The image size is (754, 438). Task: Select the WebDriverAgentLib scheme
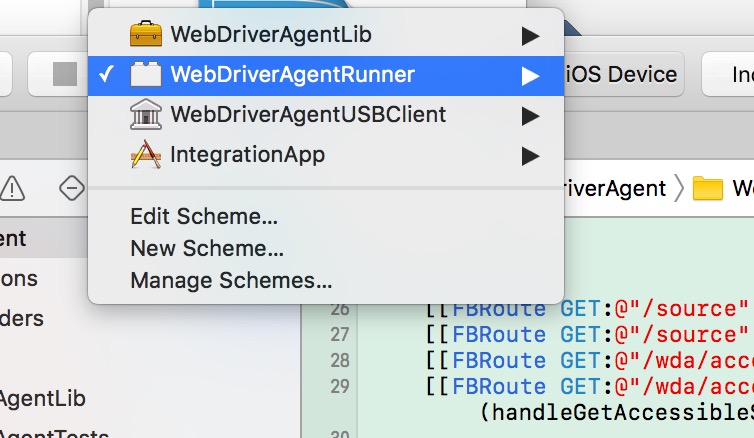click(326, 35)
